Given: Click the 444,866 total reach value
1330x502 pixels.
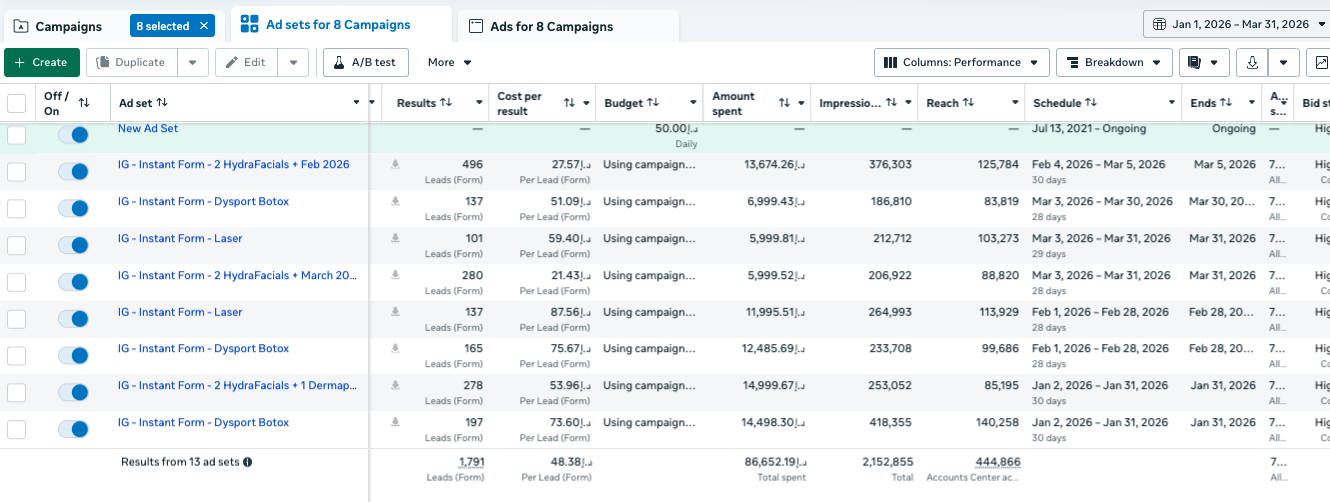Looking at the screenshot, I should 996,462.
